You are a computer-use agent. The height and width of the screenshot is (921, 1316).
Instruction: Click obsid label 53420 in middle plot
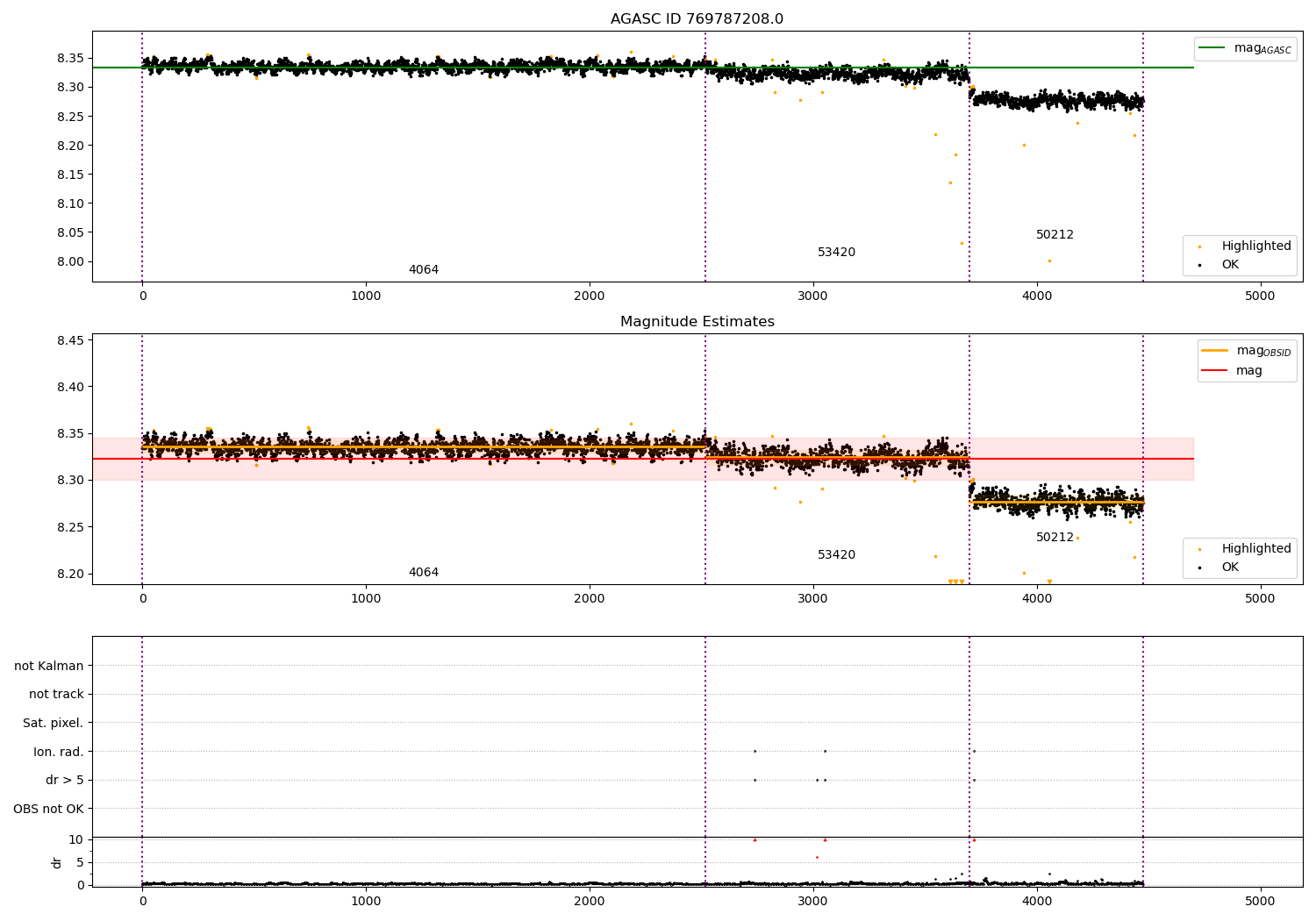(836, 555)
